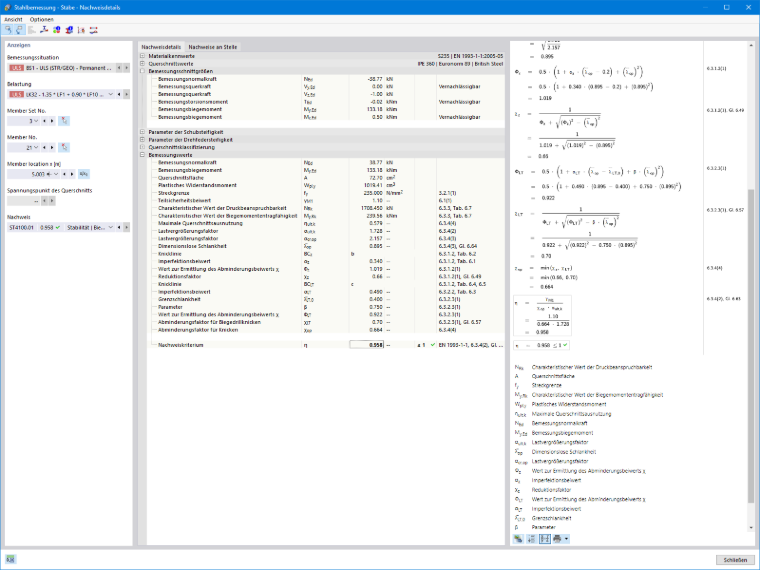
Task: Go to previous Bemessungssituation
Action: pos(119,68)
